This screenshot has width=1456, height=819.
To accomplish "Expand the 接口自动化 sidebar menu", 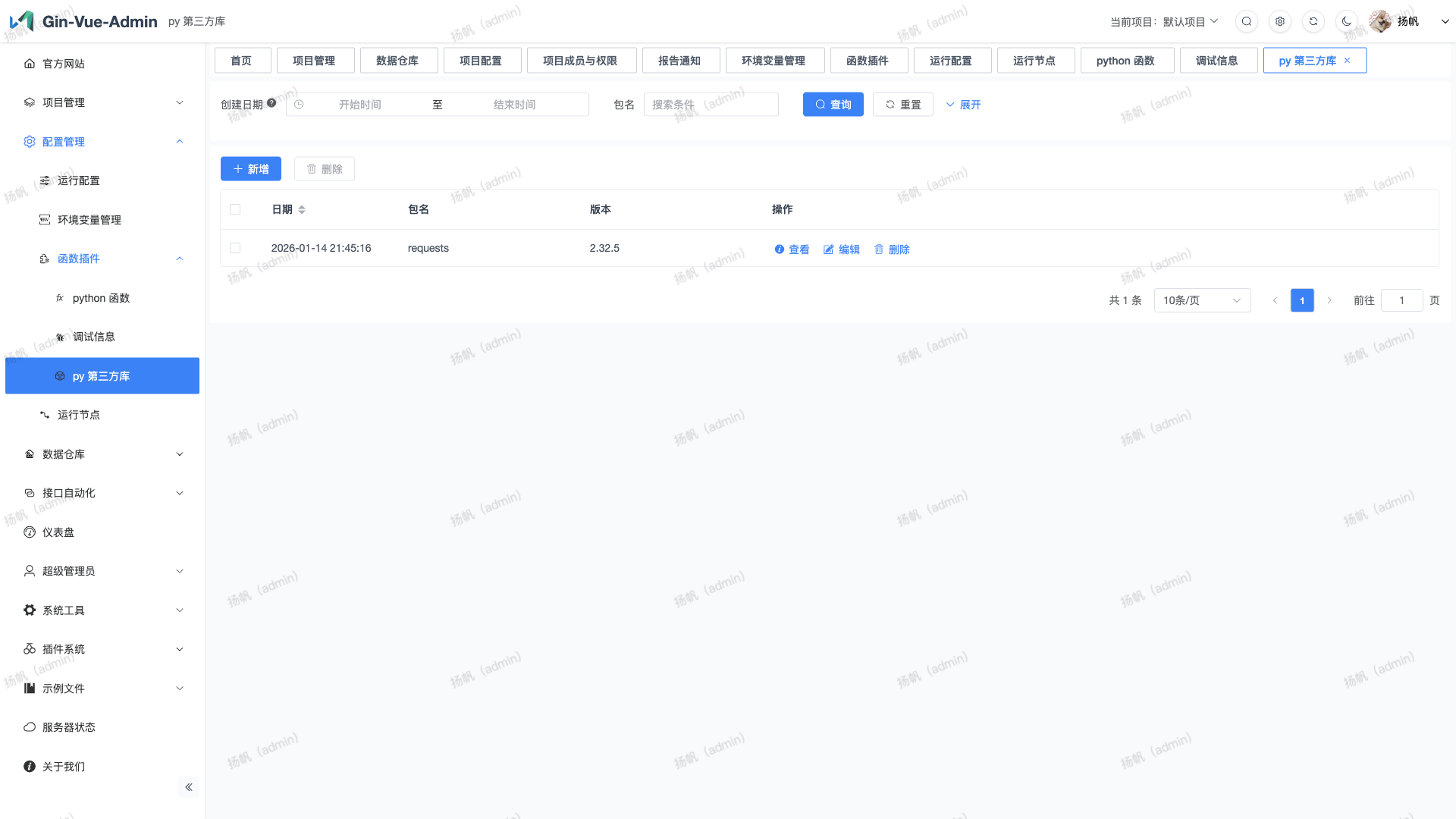I will tap(102, 493).
